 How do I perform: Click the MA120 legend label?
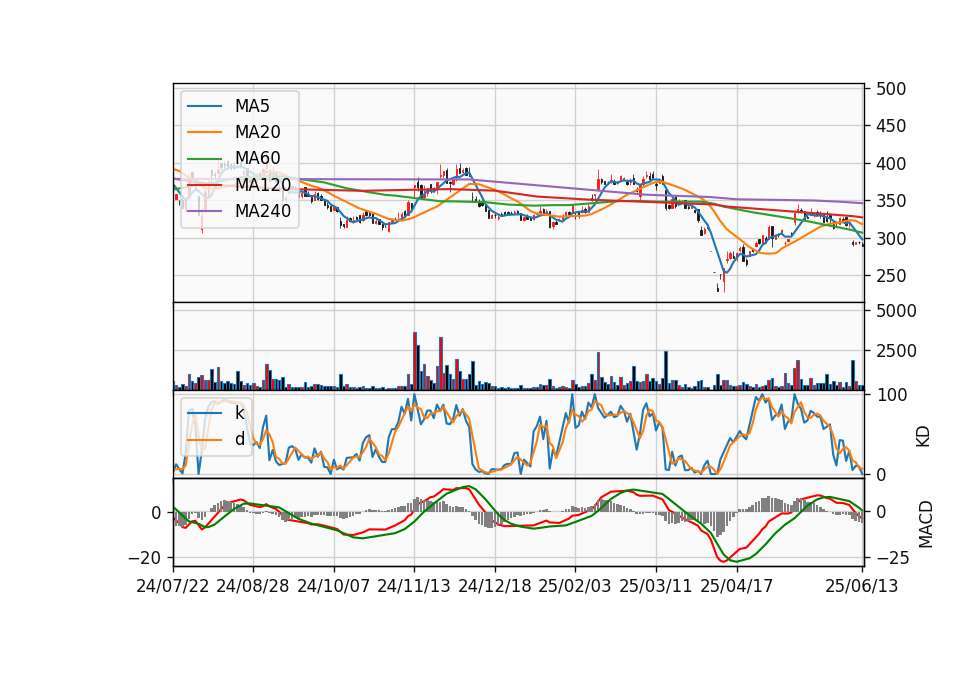tap(263, 184)
